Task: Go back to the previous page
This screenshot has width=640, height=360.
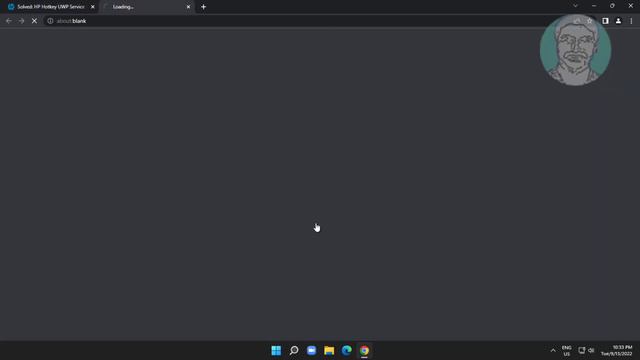Action: tap(9, 21)
